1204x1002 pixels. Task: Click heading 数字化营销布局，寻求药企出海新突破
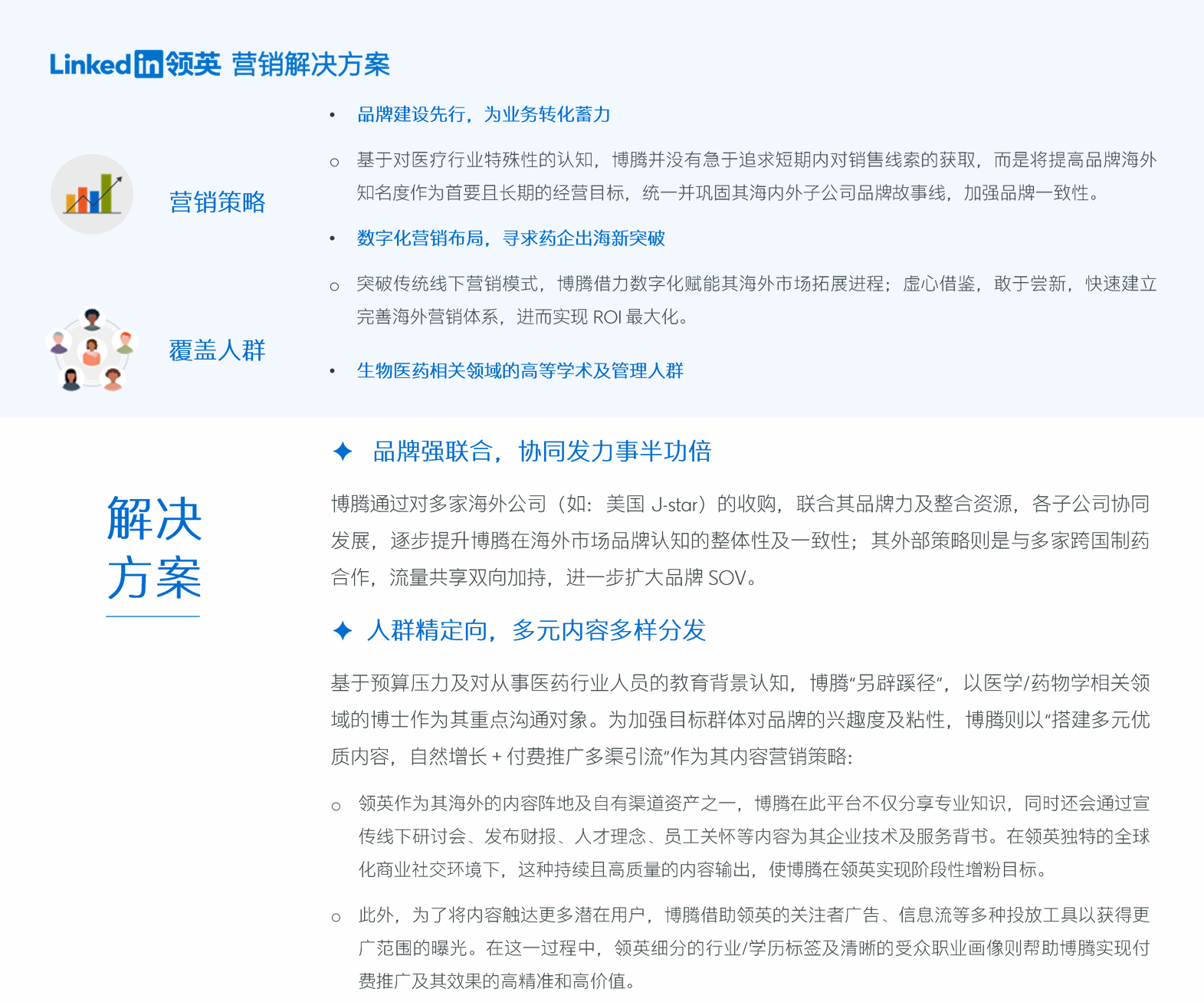coord(511,238)
